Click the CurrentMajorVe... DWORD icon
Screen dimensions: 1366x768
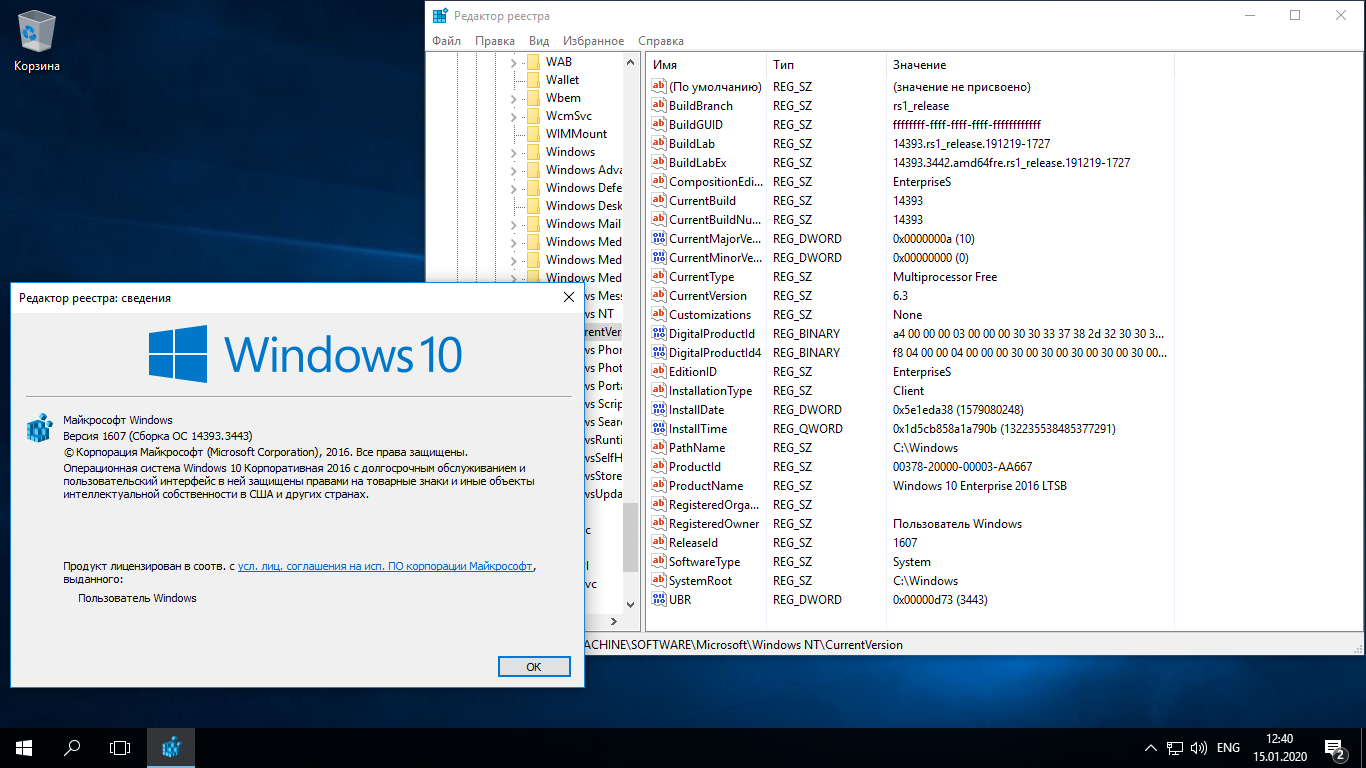point(658,238)
